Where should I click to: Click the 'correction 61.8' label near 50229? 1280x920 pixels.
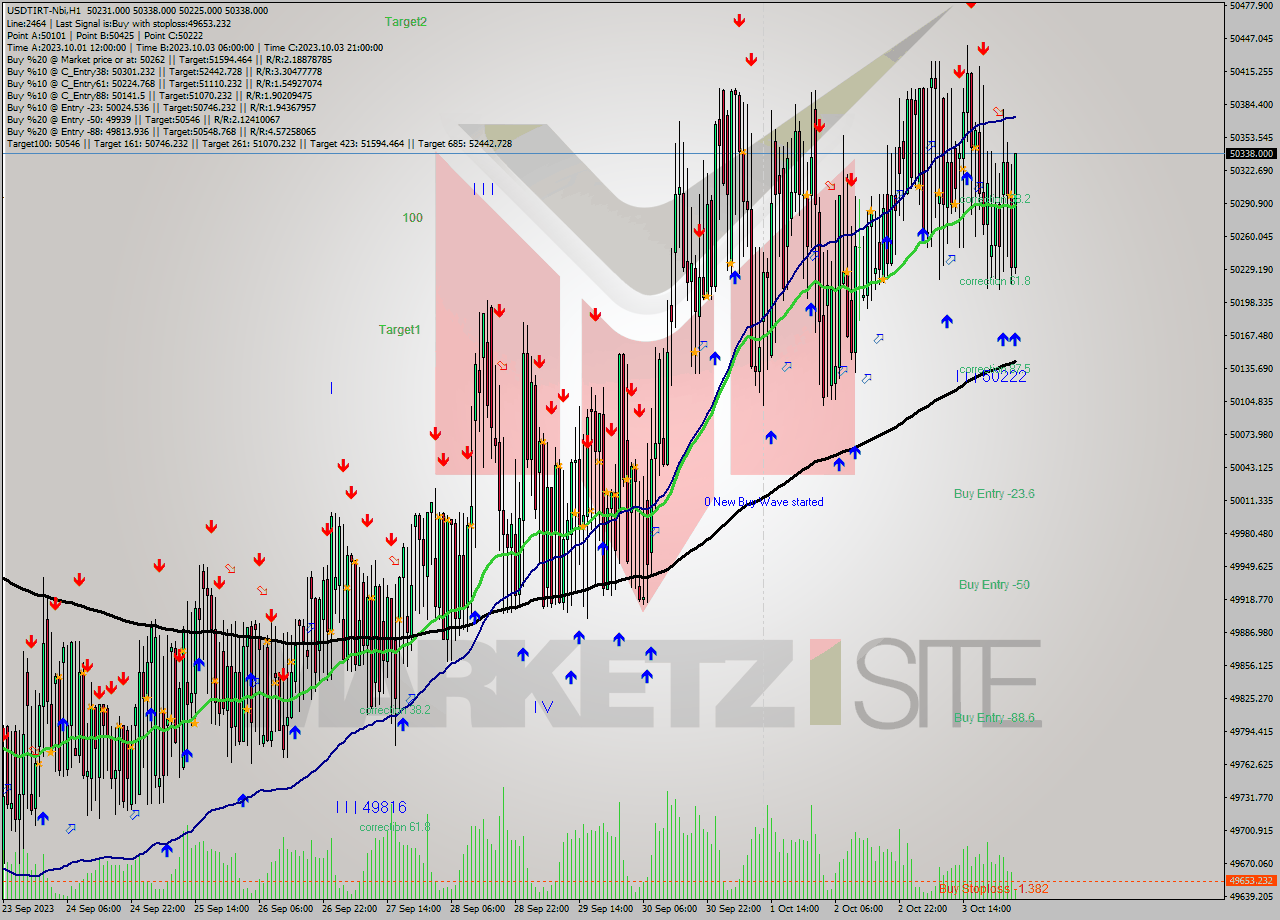coord(995,282)
